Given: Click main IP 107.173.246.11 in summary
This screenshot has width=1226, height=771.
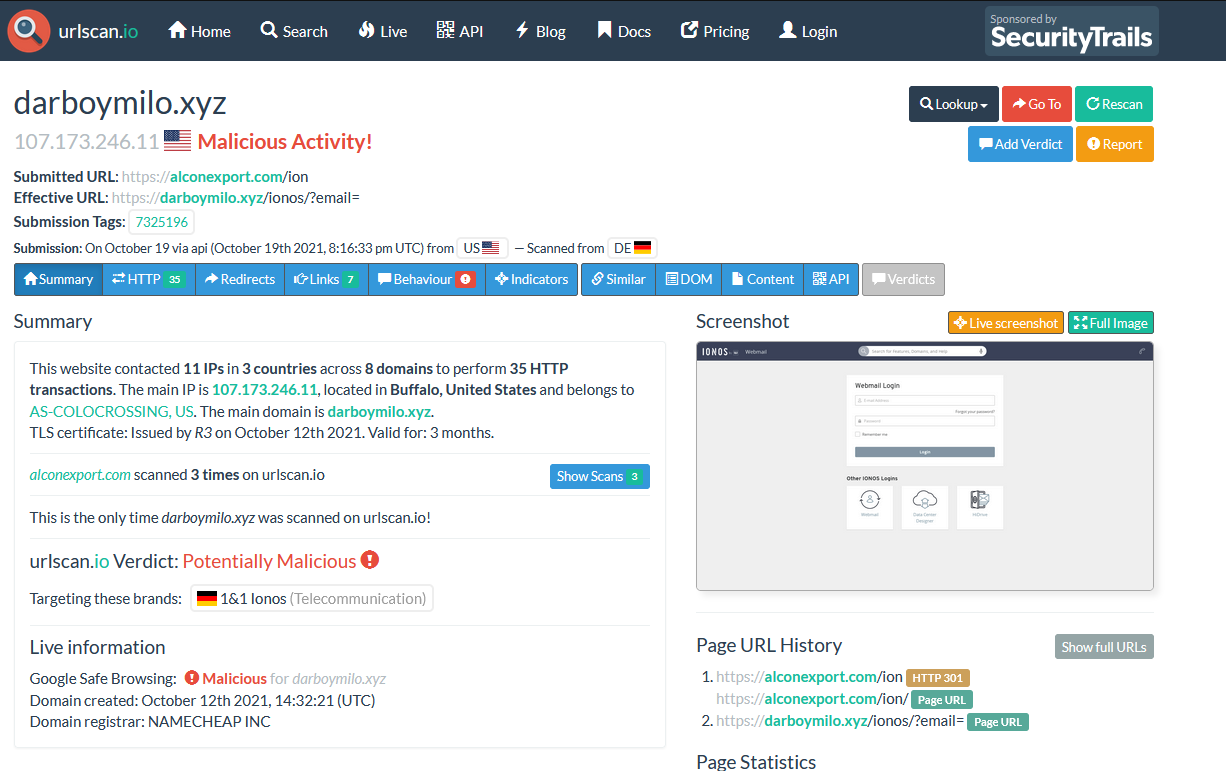Looking at the screenshot, I should coord(264,390).
